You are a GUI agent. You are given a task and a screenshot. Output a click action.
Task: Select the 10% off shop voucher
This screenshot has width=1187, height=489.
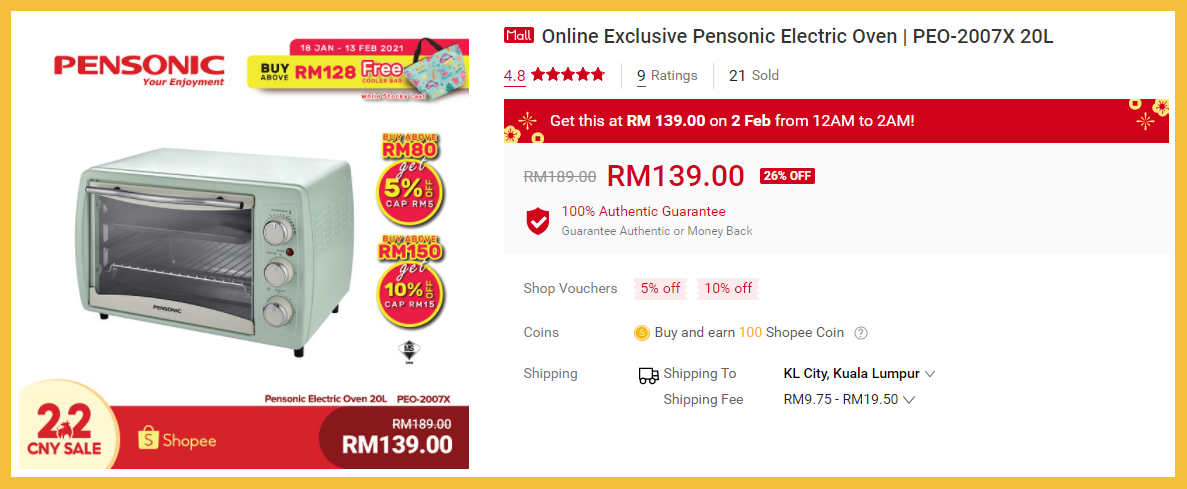[x=728, y=288]
